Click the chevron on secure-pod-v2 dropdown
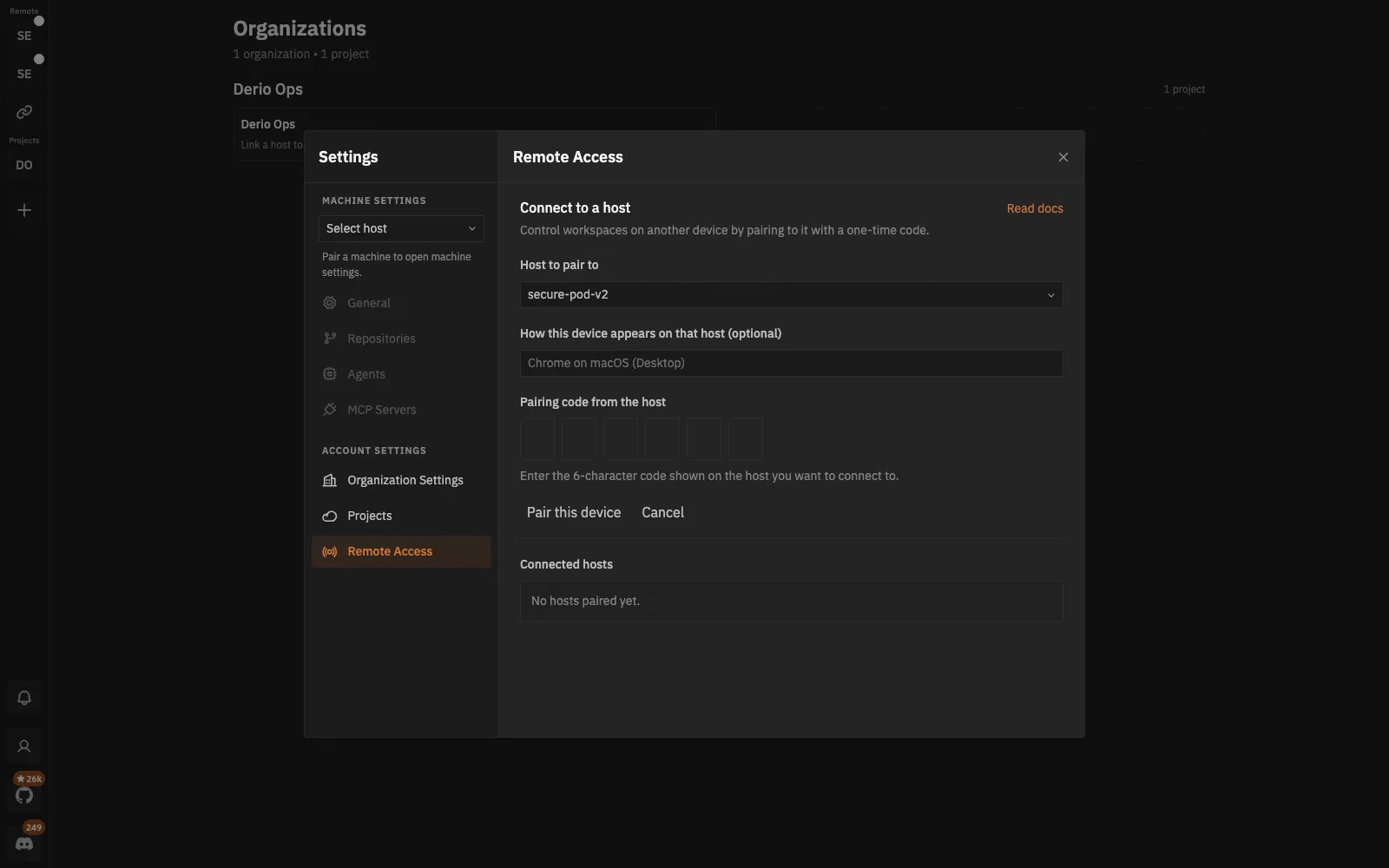 [1050, 295]
